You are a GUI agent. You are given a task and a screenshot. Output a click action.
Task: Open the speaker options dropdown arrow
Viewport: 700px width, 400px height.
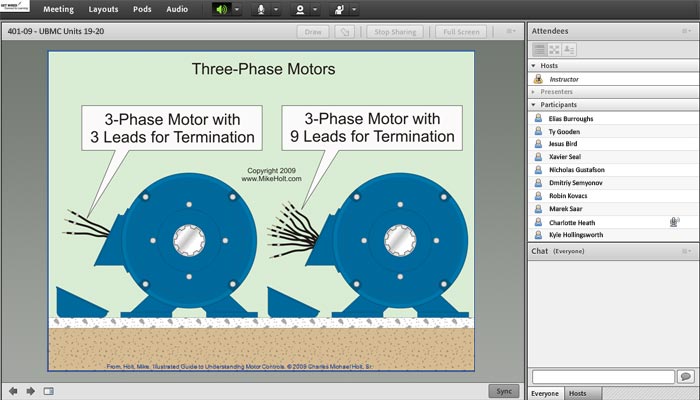point(236,9)
